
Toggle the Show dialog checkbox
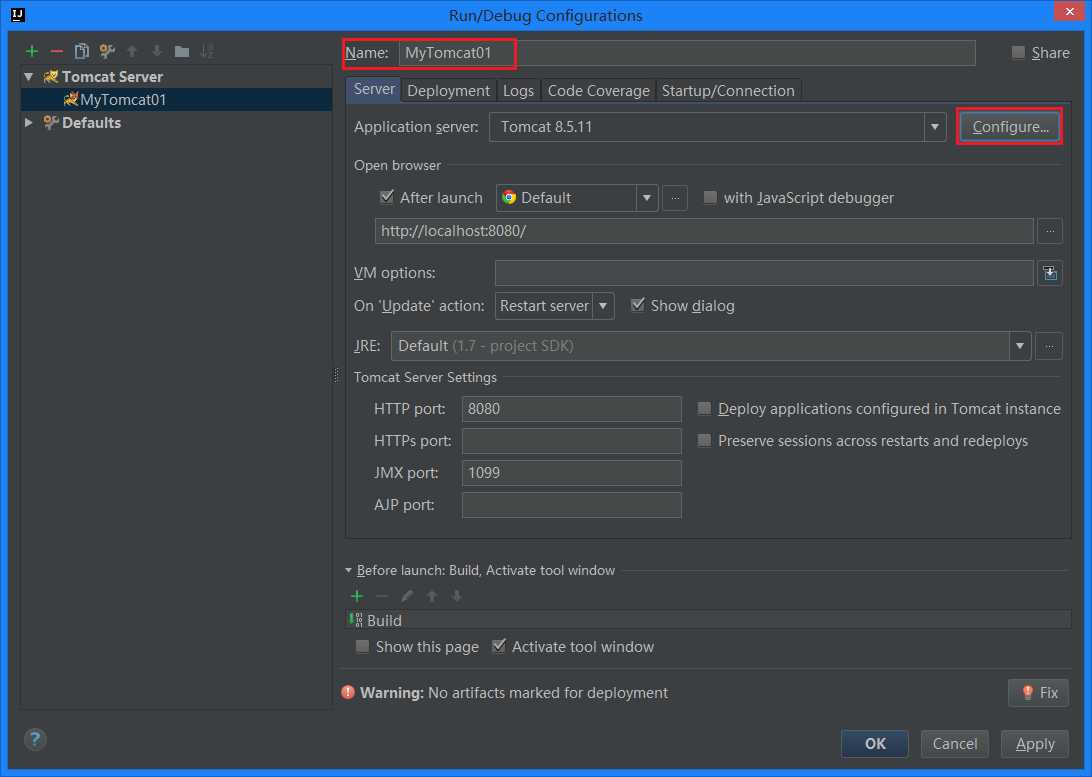point(637,305)
